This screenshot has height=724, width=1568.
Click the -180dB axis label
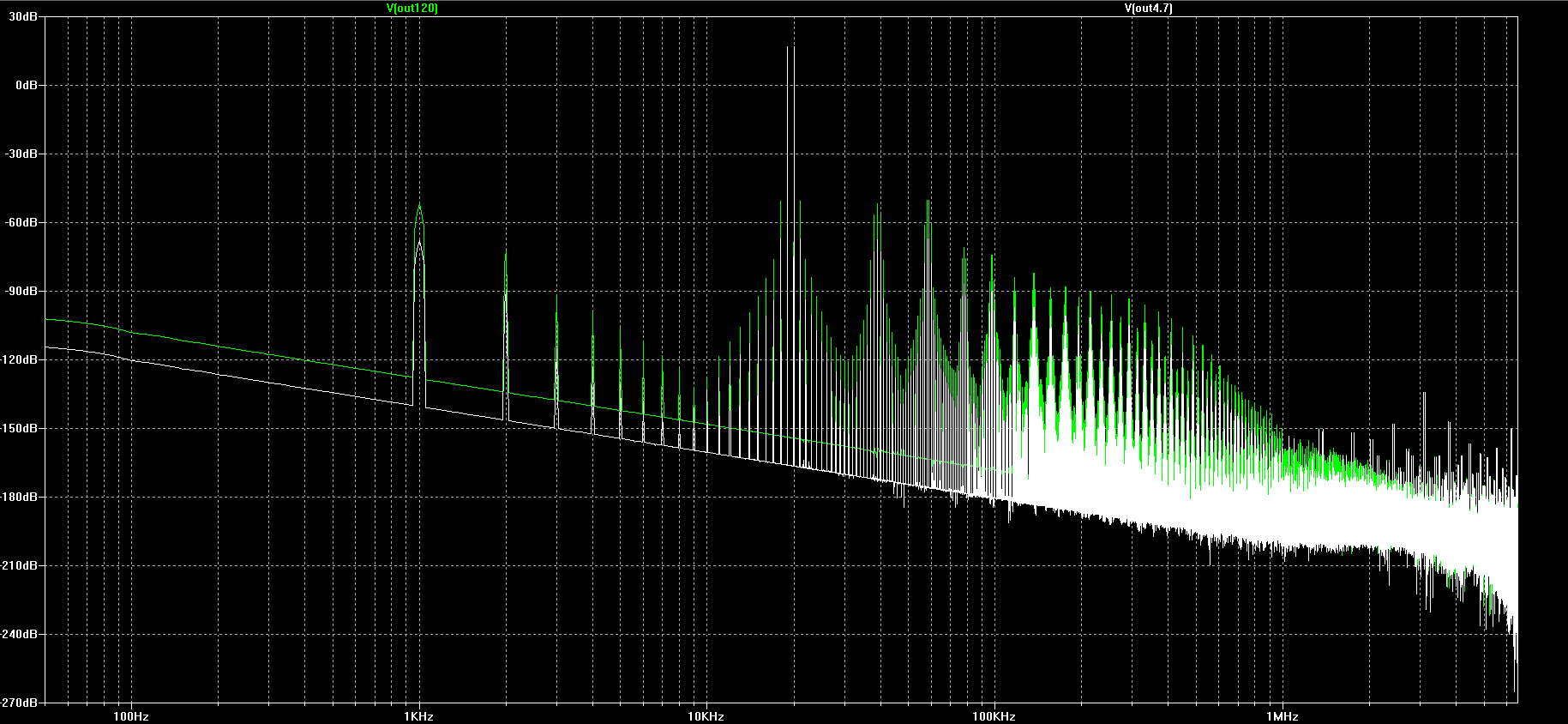(x=21, y=498)
